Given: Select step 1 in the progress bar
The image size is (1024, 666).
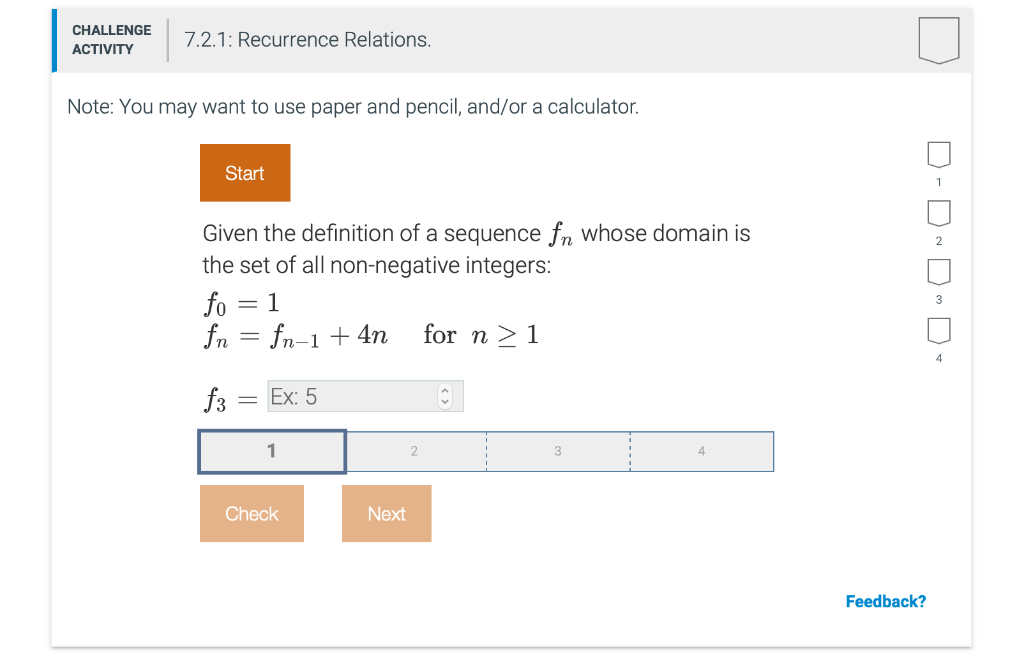Looking at the screenshot, I should tap(271, 451).
